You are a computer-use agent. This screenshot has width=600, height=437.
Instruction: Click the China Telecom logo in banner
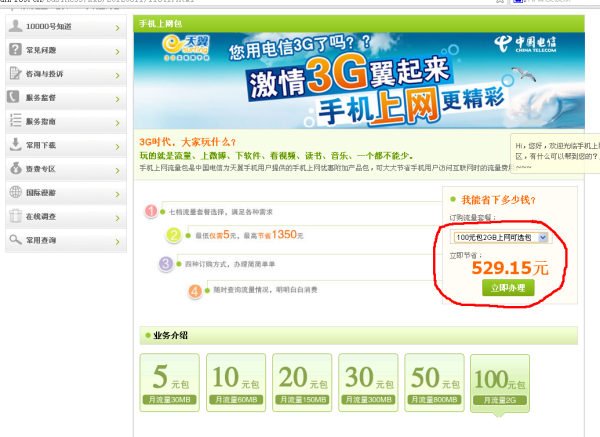525,44
